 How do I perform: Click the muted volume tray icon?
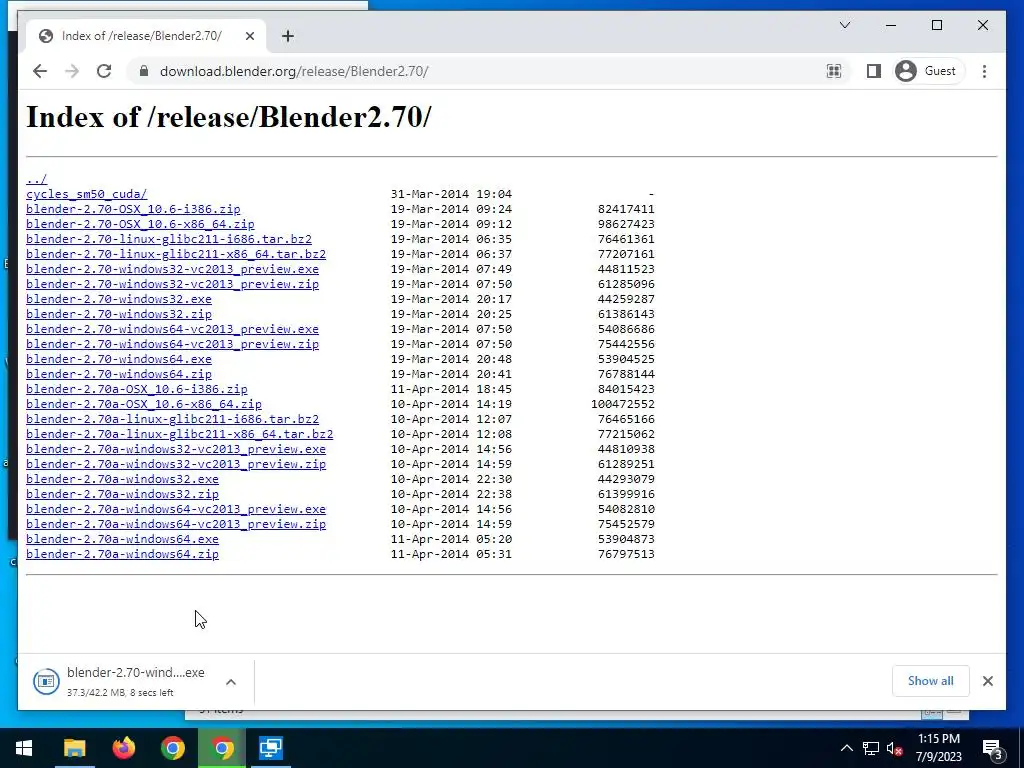[x=895, y=748]
